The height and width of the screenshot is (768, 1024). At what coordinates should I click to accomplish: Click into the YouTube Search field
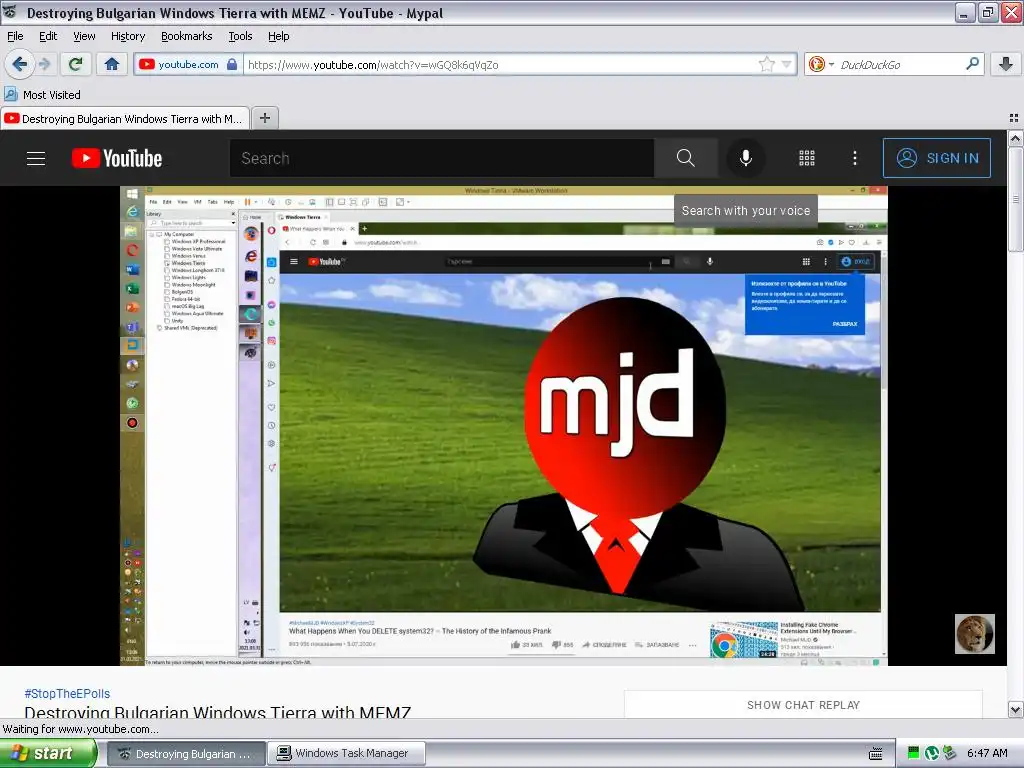[441, 158]
